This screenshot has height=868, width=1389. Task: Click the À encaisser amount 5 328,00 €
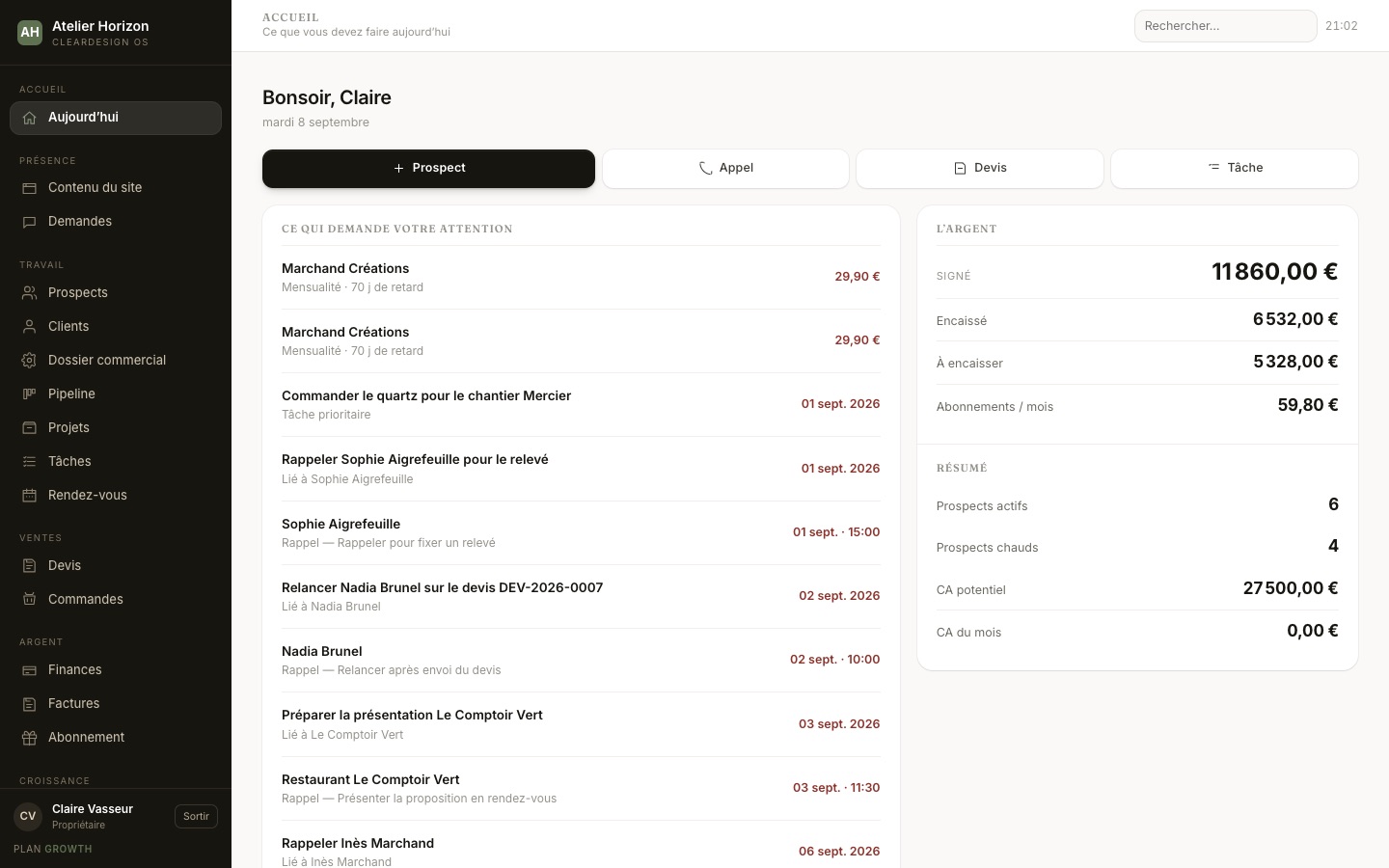pyautogui.click(x=1295, y=362)
